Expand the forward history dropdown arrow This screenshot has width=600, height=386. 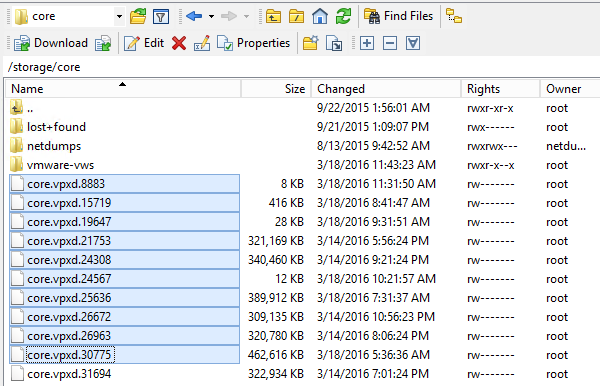click(246, 16)
